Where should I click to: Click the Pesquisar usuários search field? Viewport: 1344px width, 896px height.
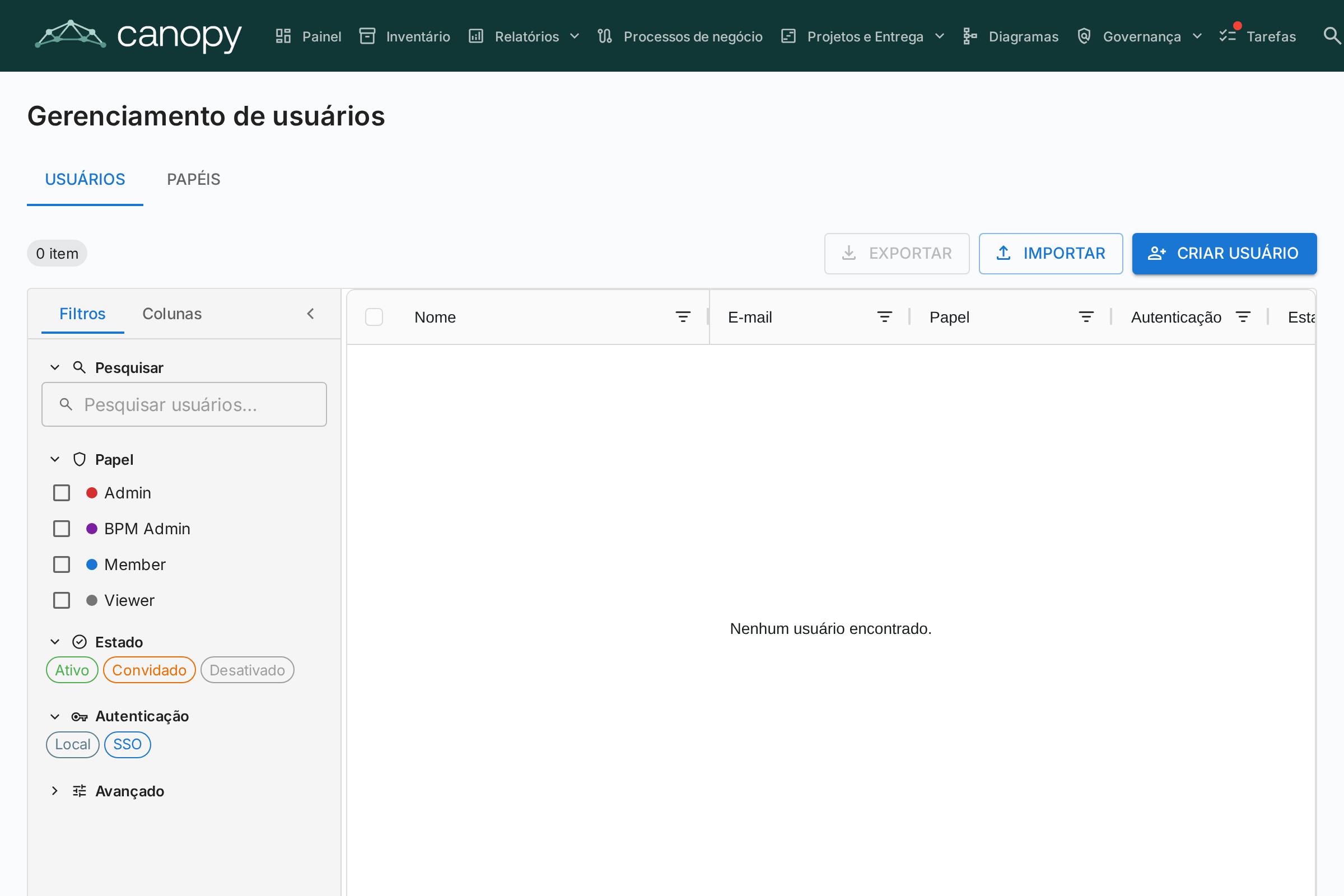pyautogui.click(x=184, y=404)
